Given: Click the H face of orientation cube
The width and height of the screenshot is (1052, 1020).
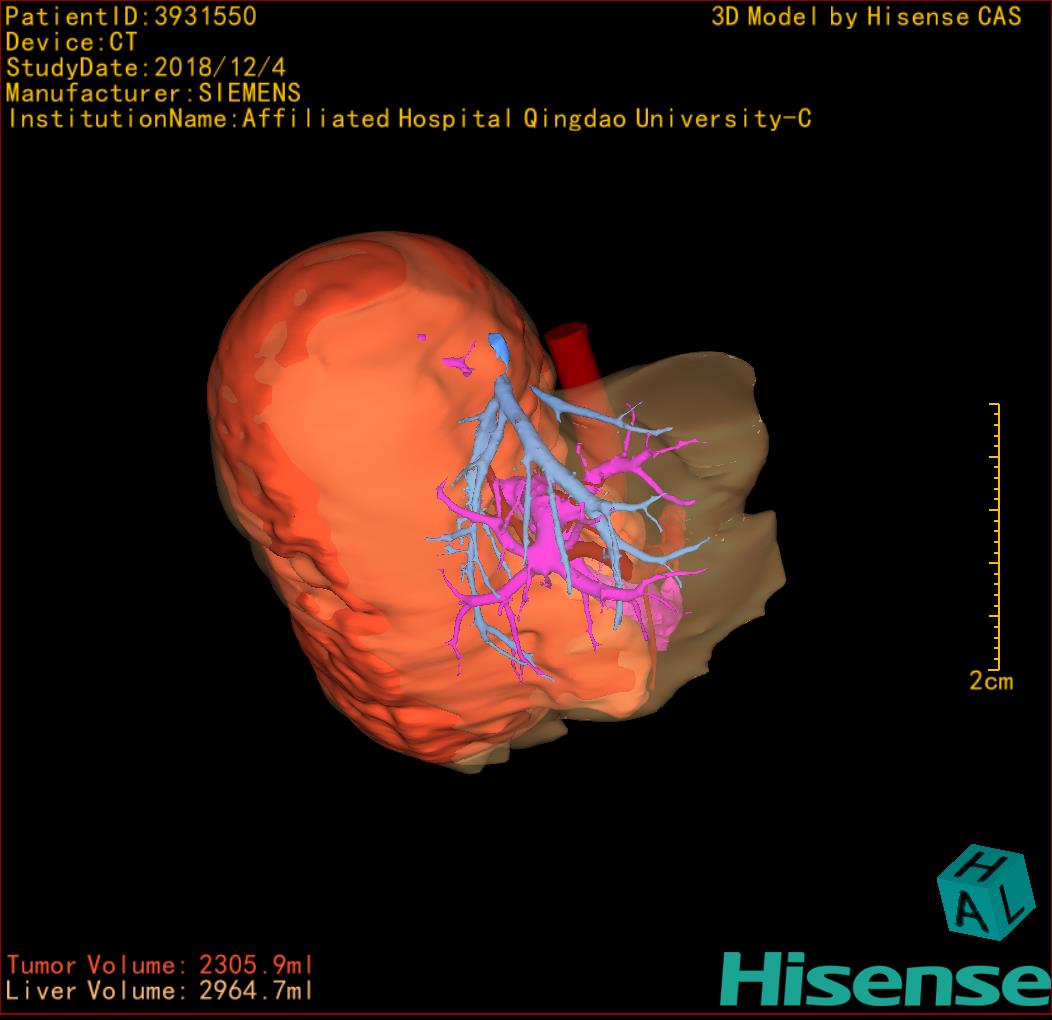Looking at the screenshot, I should pos(981,866).
